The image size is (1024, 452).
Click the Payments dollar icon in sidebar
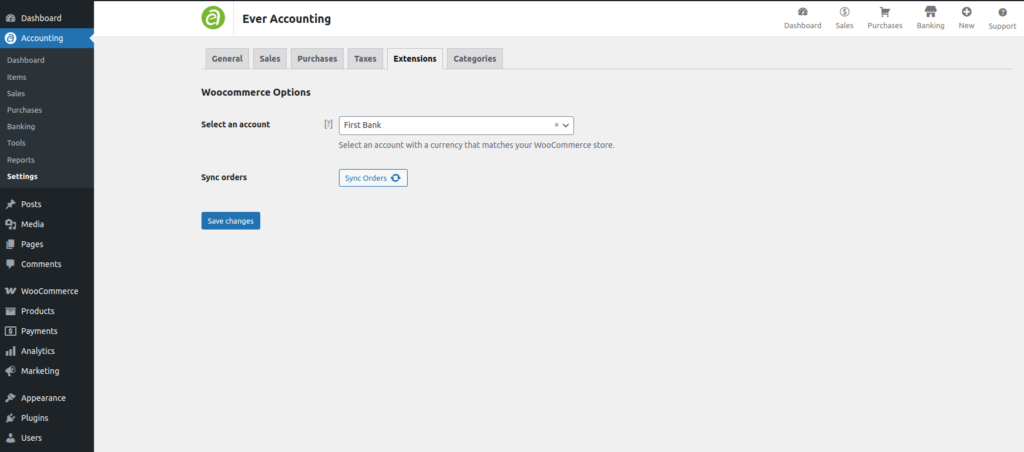10,331
